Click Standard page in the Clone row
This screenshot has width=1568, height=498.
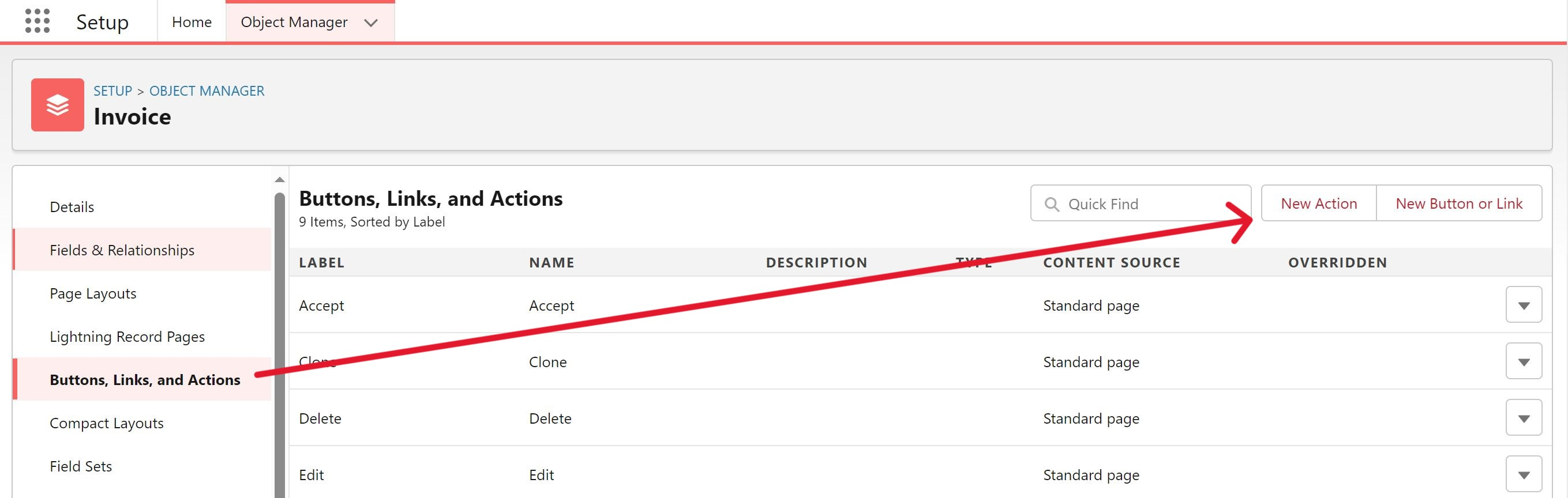click(x=1091, y=362)
